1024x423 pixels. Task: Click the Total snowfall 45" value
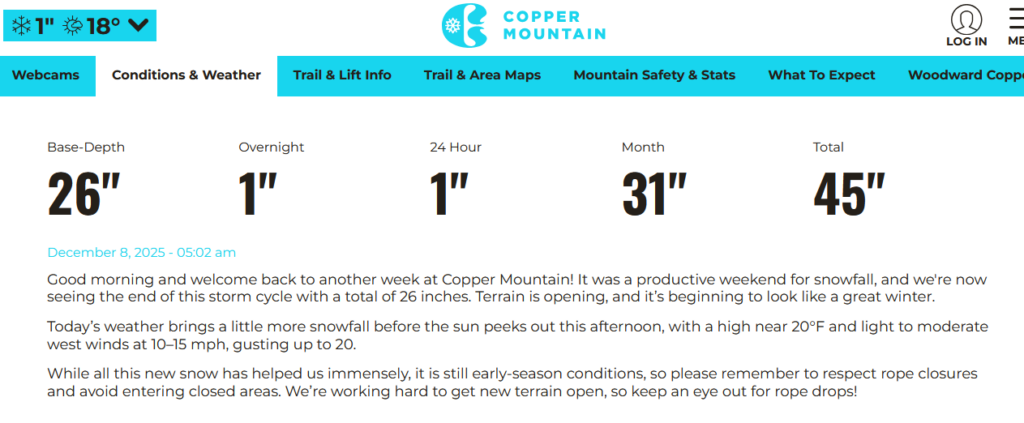[849, 195]
